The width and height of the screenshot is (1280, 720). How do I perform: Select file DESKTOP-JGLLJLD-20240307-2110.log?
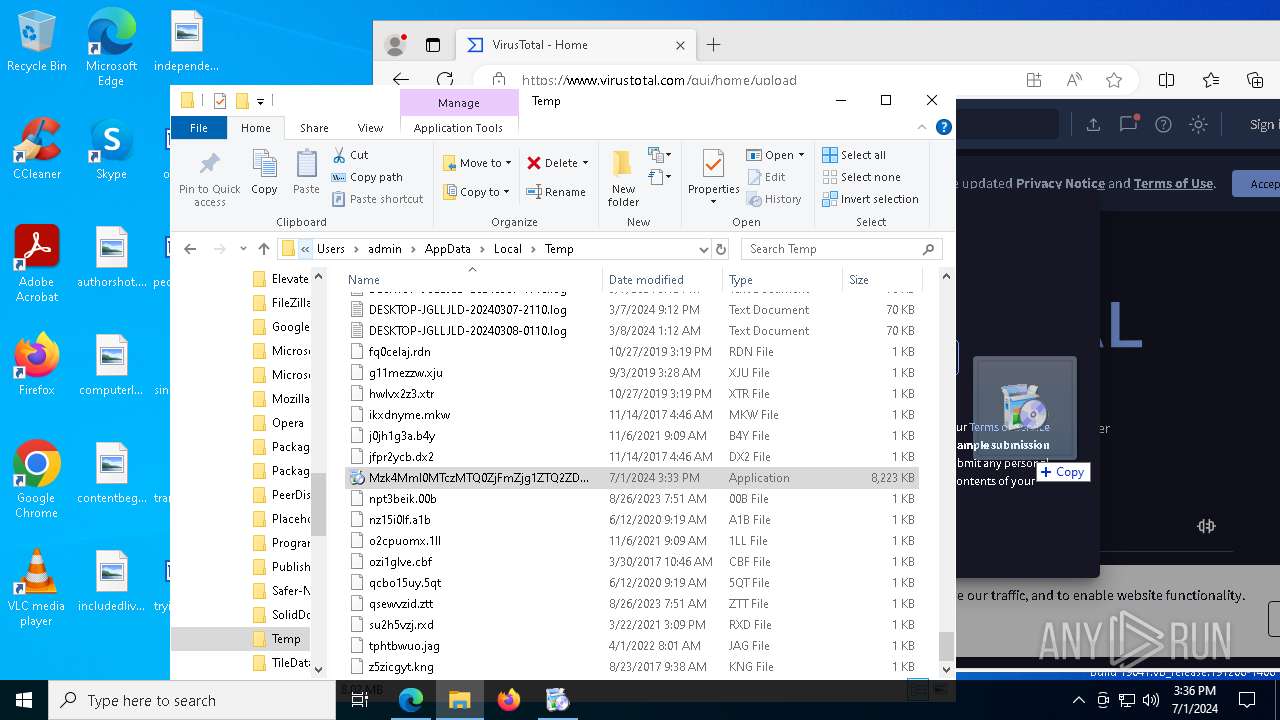pos(631,310)
